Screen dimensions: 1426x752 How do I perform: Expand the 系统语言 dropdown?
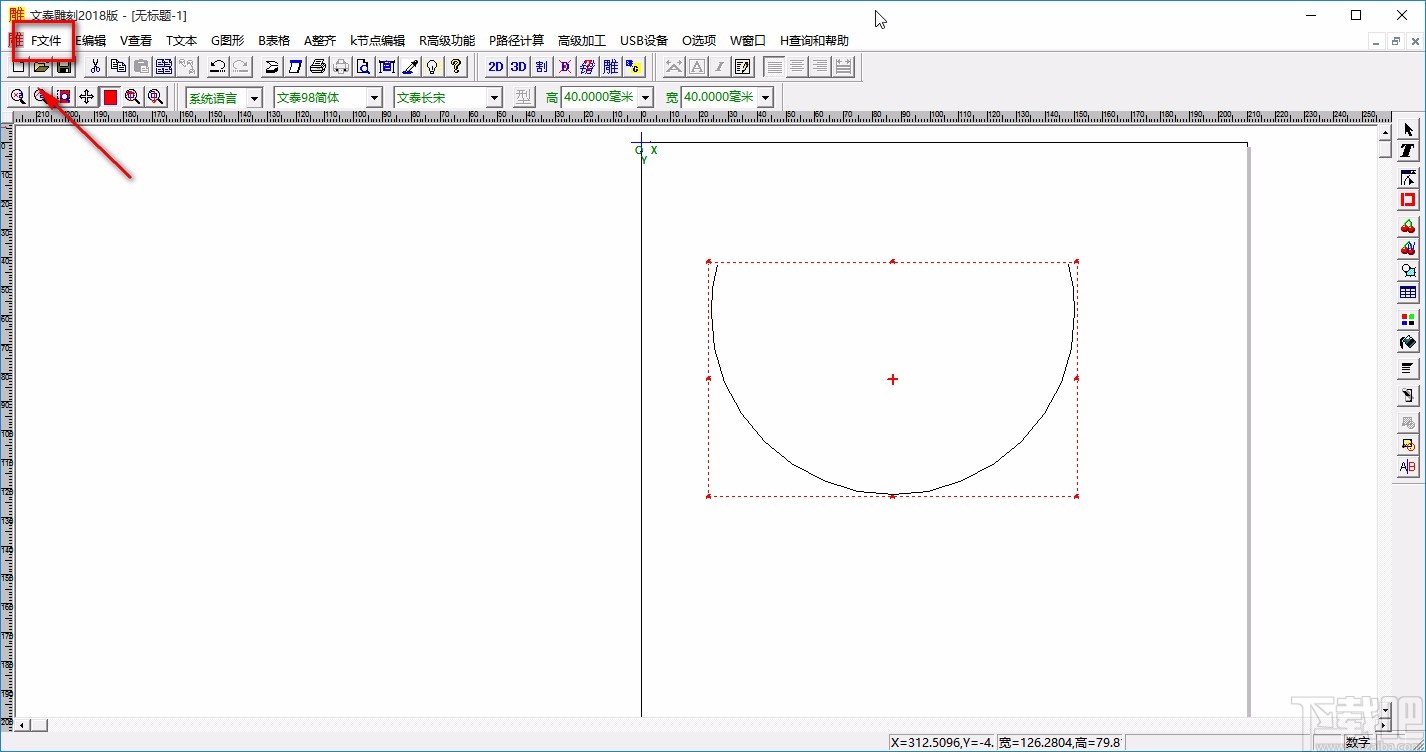[254, 97]
